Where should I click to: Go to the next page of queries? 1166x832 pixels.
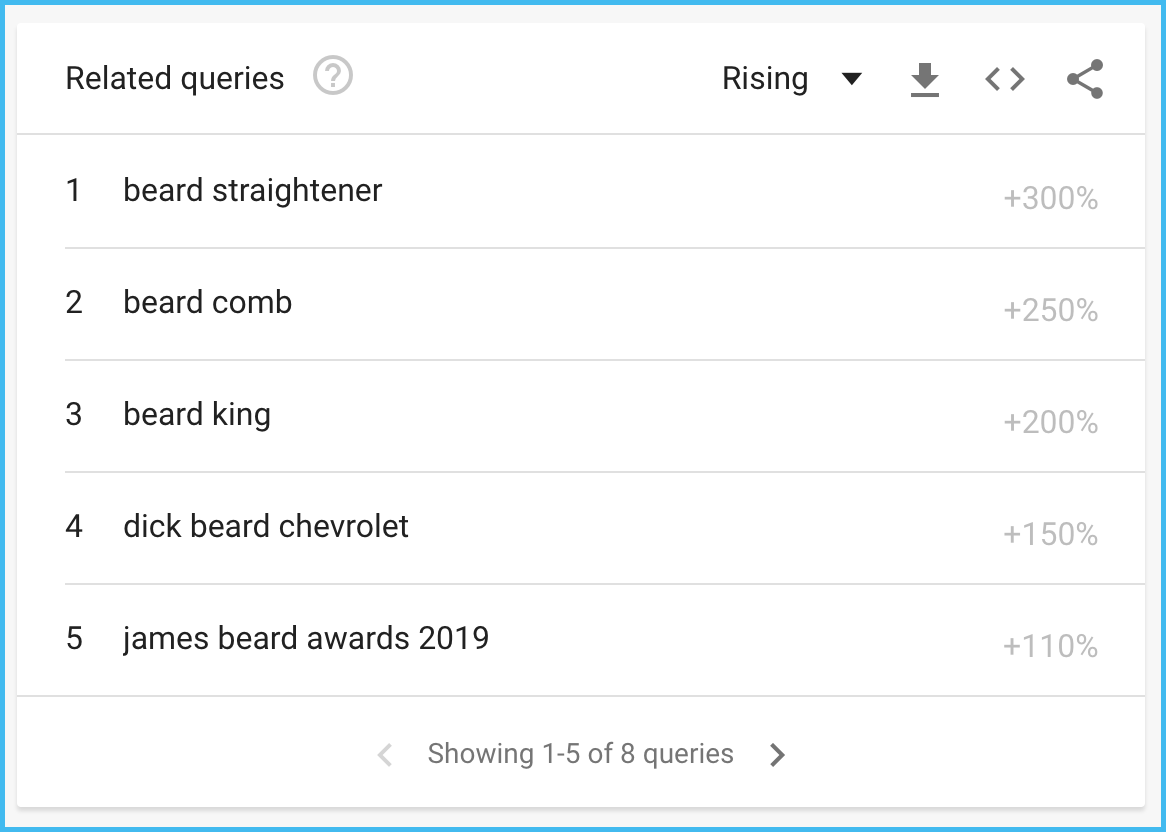pos(777,755)
